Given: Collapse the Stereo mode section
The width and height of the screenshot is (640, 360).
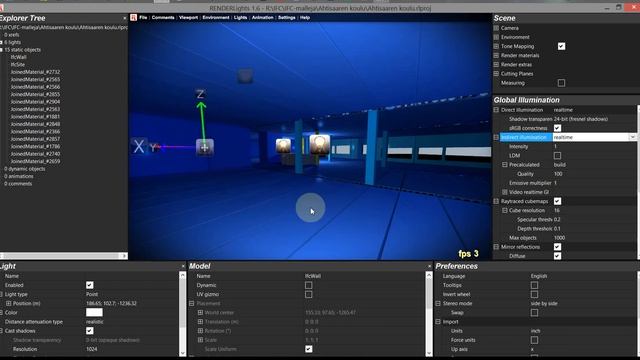Looking at the screenshot, I should click(x=438, y=303).
